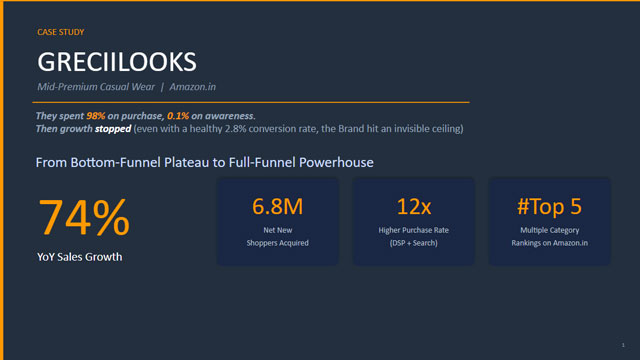Select the orange 98% figure
This screenshot has height=360, width=640.
tap(96, 116)
